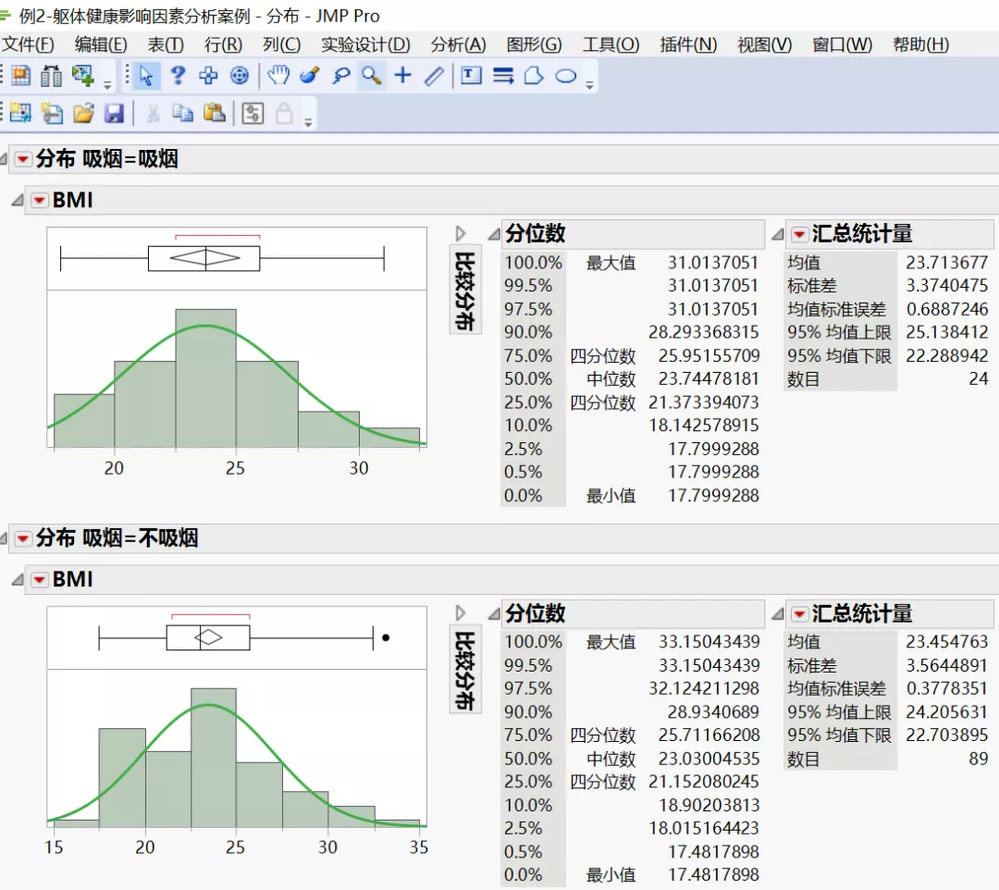The image size is (999, 890).
Task: Click the preferences sliders toolbar icon
Action: (253, 114)
